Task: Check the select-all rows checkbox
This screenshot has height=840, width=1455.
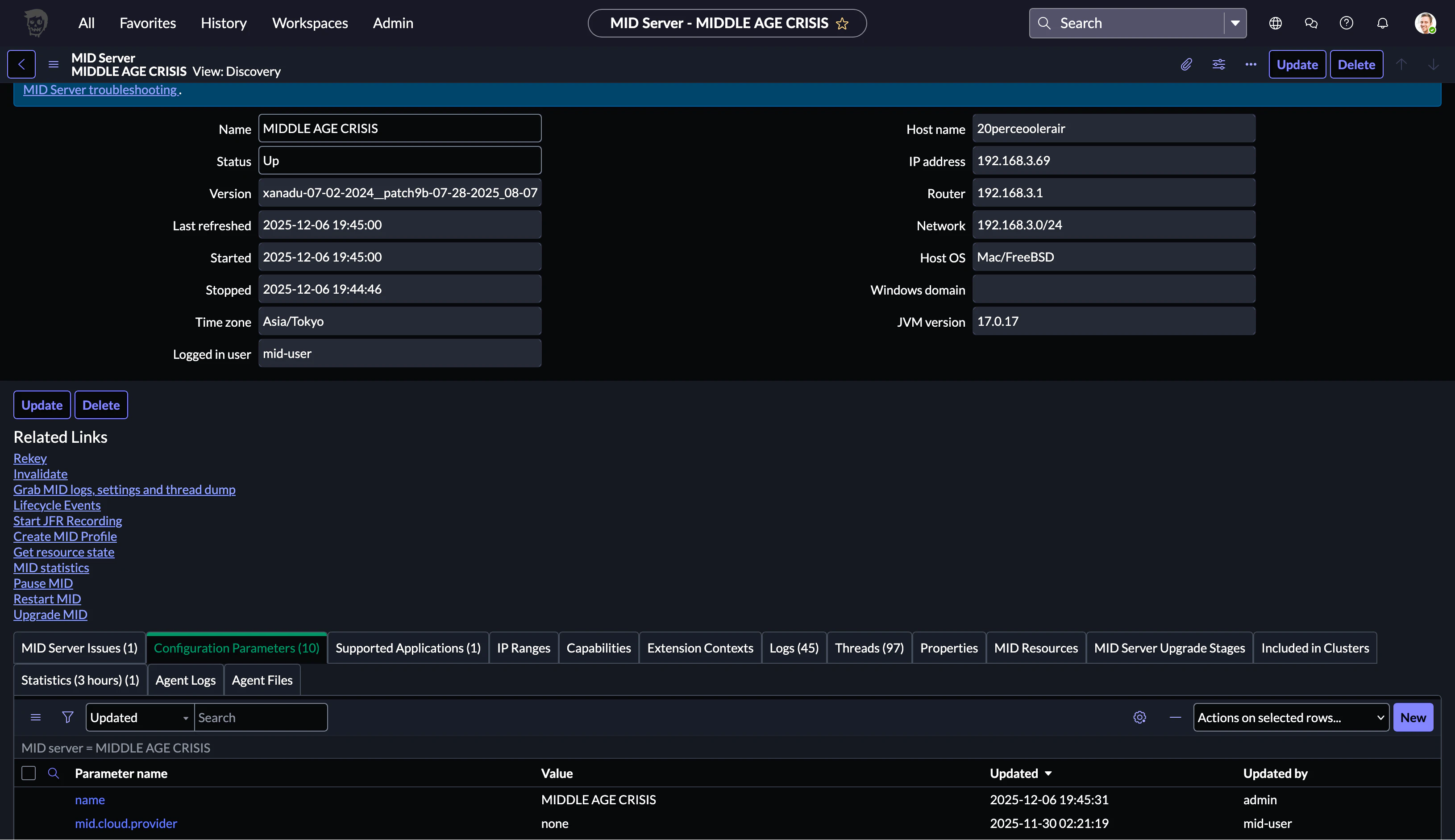Action: coord(28,773)
